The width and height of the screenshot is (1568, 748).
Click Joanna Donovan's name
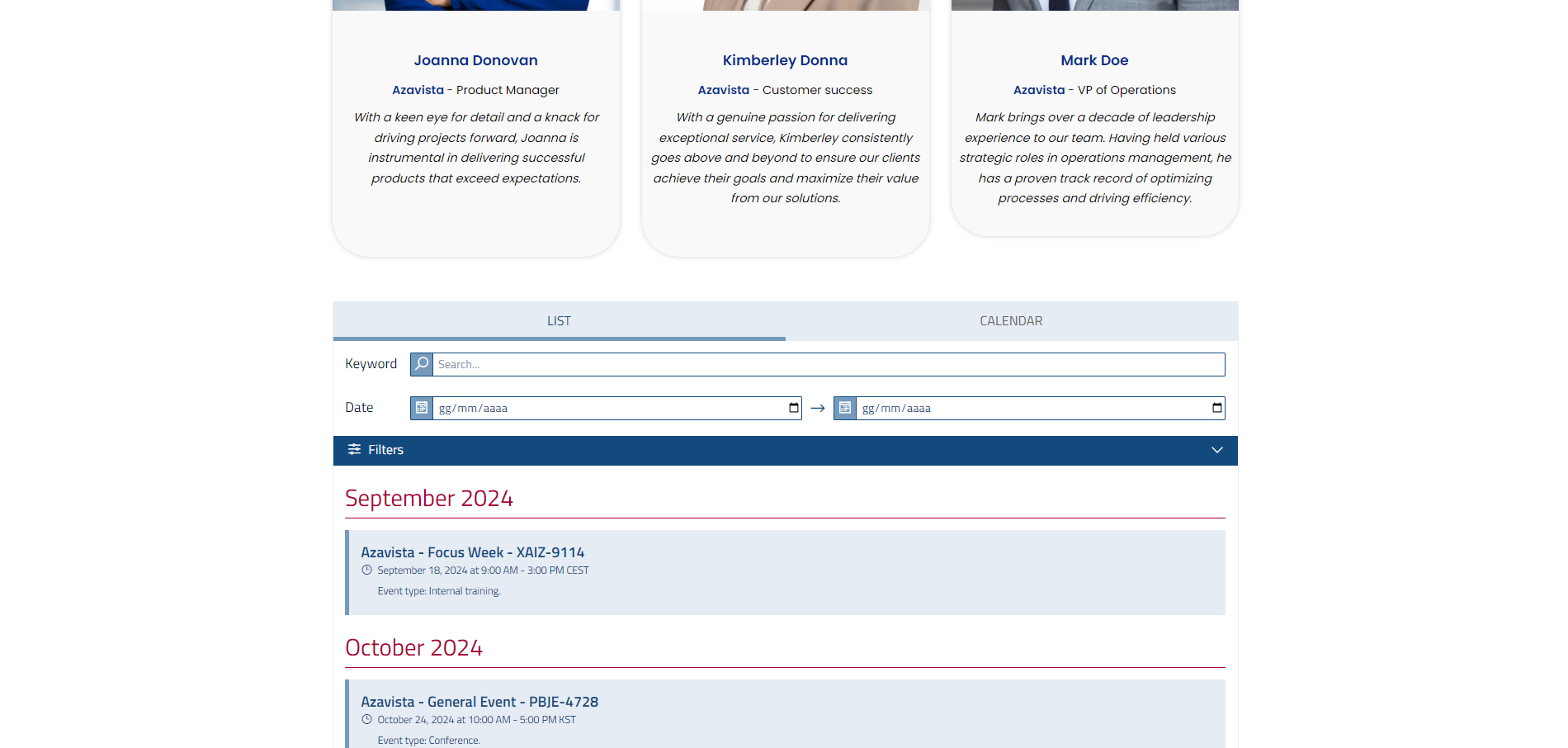pos(476,60)
